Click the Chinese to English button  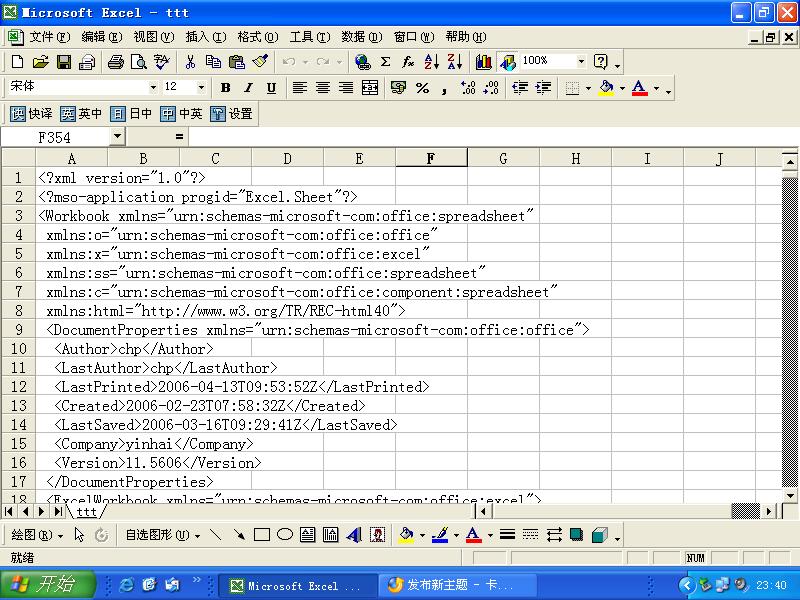[x=182, y=114]
